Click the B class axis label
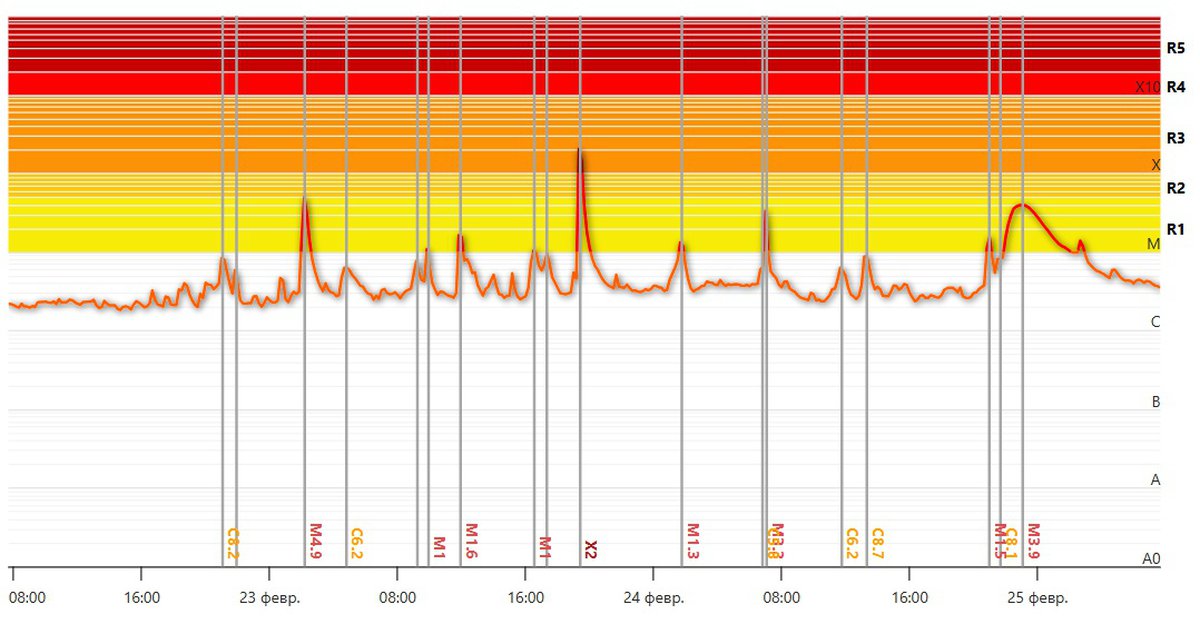The height and width of the screenshot is (624, 1200). (x=1155, y=402)
